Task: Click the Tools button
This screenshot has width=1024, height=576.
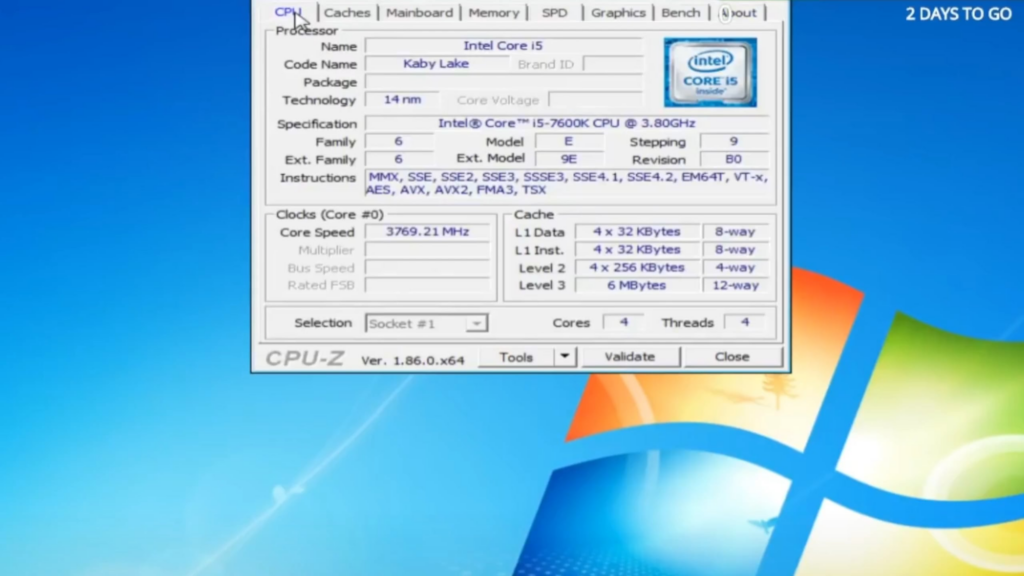Action: click(516, 357)
